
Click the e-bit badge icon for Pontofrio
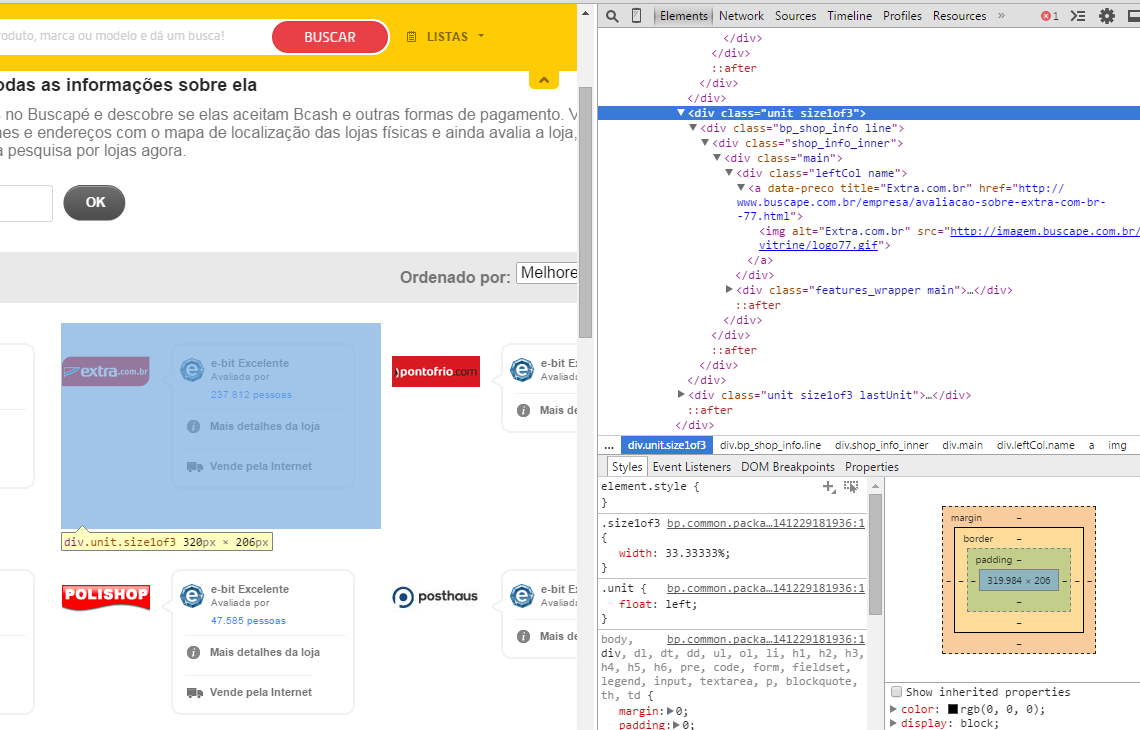coord(522,370)
